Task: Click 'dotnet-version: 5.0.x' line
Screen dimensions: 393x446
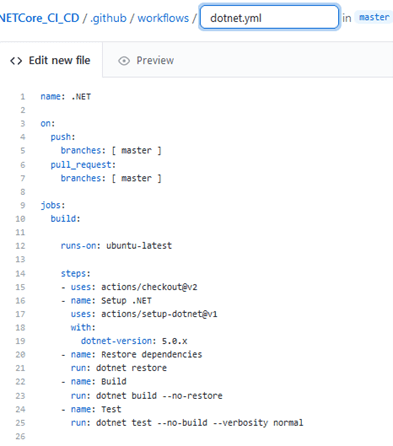Action: coord(134,341)
